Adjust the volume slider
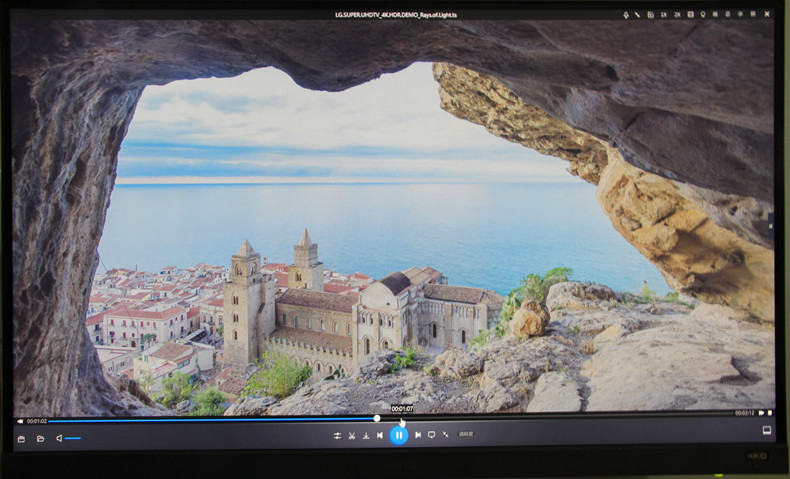 click(73, 438)
